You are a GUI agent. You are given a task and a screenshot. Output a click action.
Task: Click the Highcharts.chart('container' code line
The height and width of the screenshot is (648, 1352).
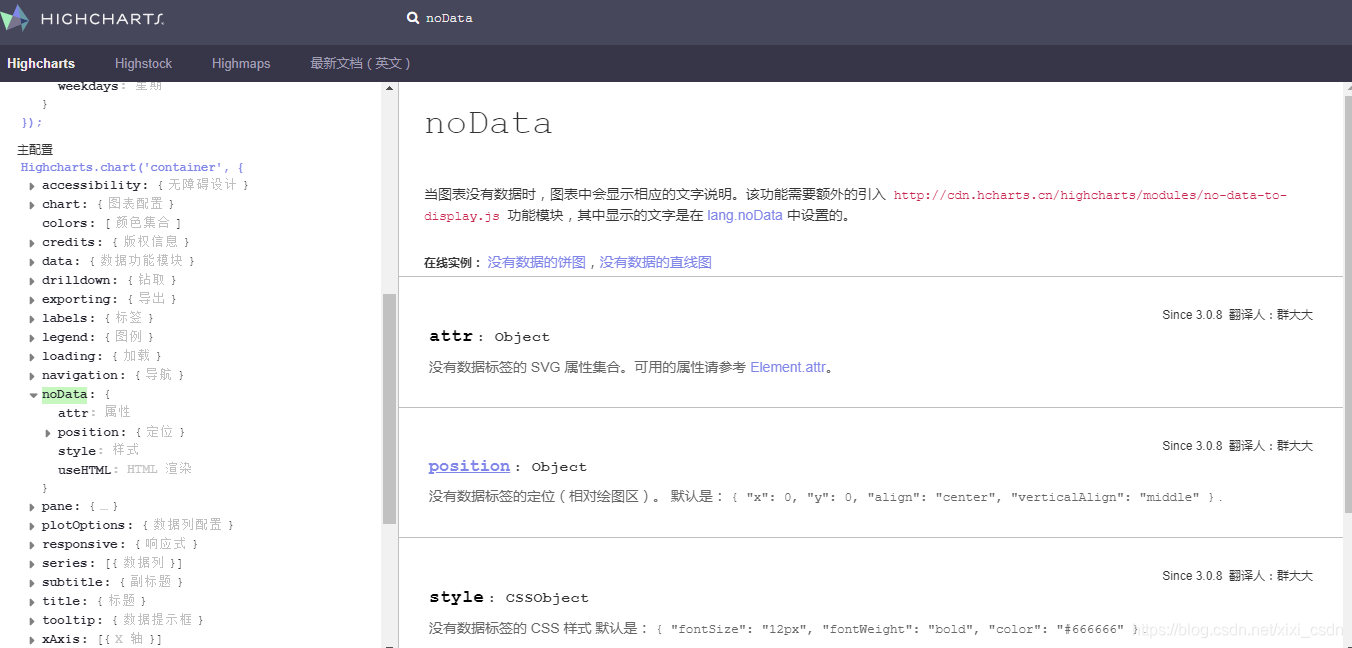pos(132,167)
